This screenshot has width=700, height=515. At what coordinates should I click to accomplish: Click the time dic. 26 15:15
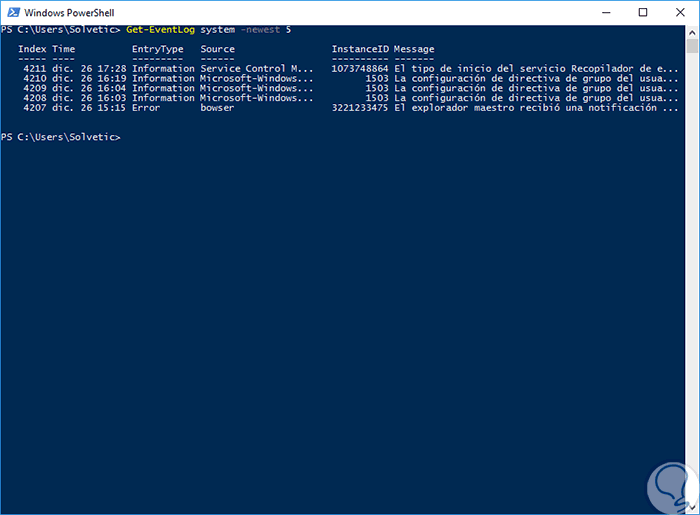tap(89, 108)
